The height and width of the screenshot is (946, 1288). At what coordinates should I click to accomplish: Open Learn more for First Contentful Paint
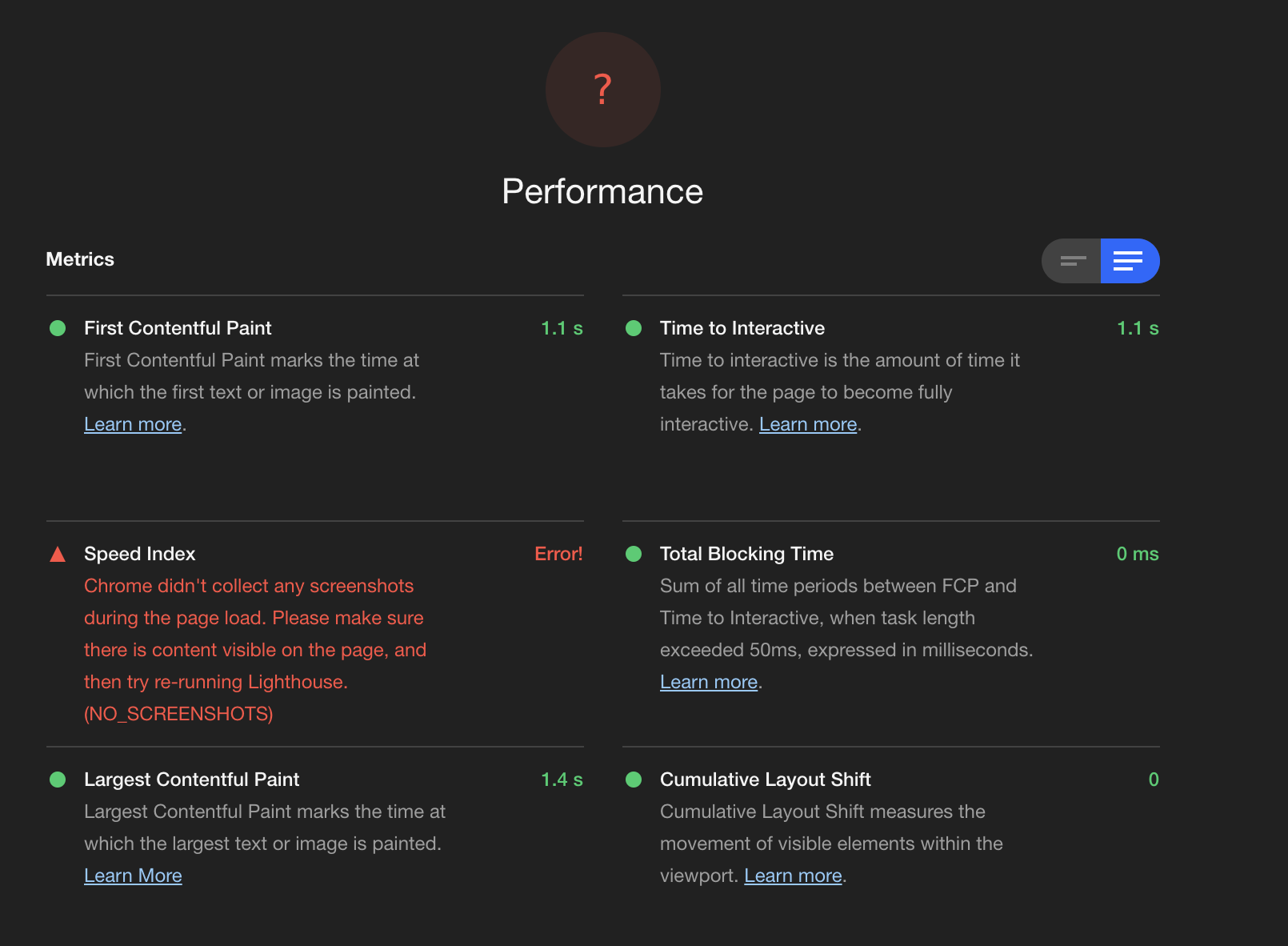pyautogui.click(x=132, y=423)
